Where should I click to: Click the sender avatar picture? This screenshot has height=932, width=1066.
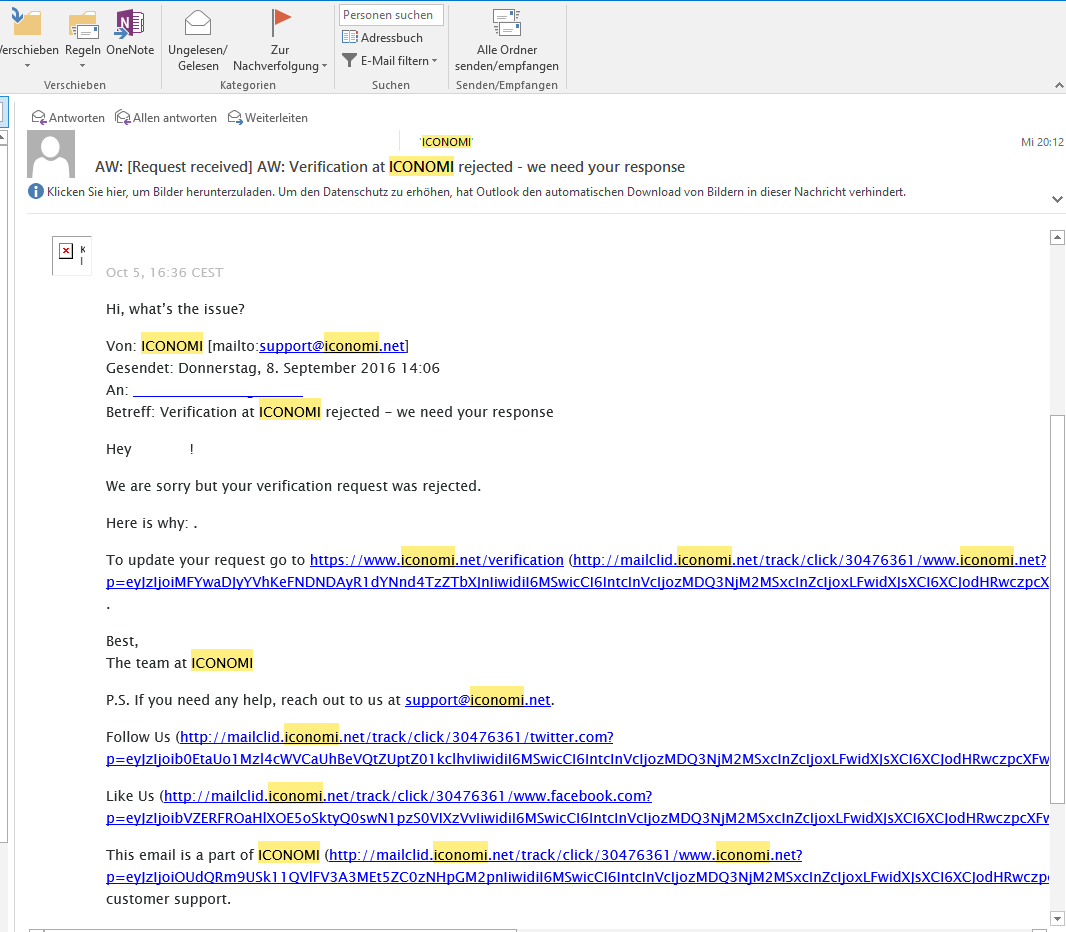click(51, 154)
